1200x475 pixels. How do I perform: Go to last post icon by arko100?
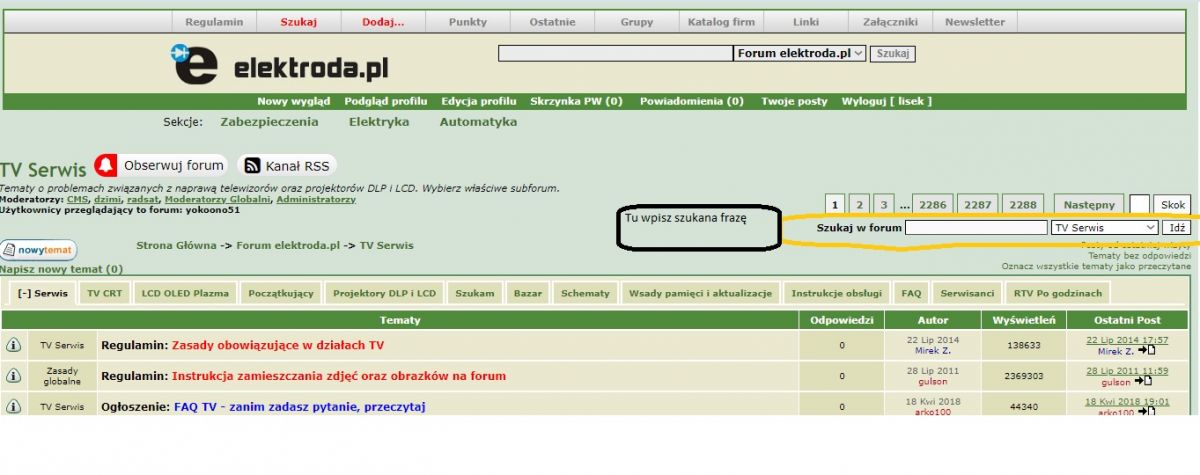point(1146,412)
